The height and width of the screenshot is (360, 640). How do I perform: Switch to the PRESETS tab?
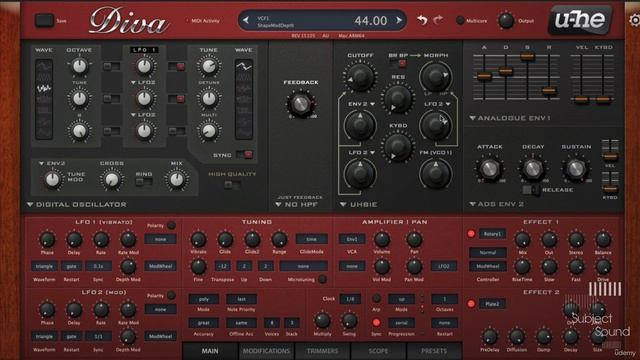434,351
